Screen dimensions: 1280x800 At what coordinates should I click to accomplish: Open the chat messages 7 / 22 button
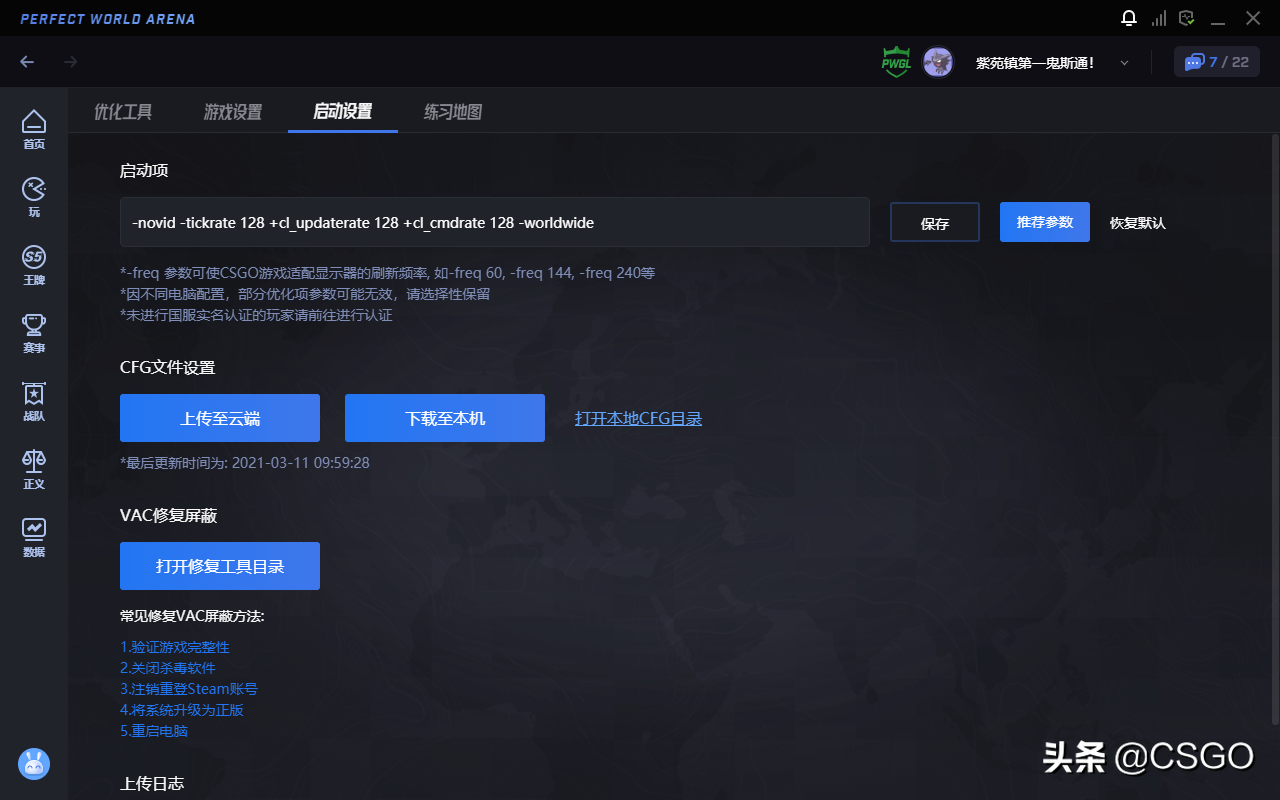(x=1216, y=62)
